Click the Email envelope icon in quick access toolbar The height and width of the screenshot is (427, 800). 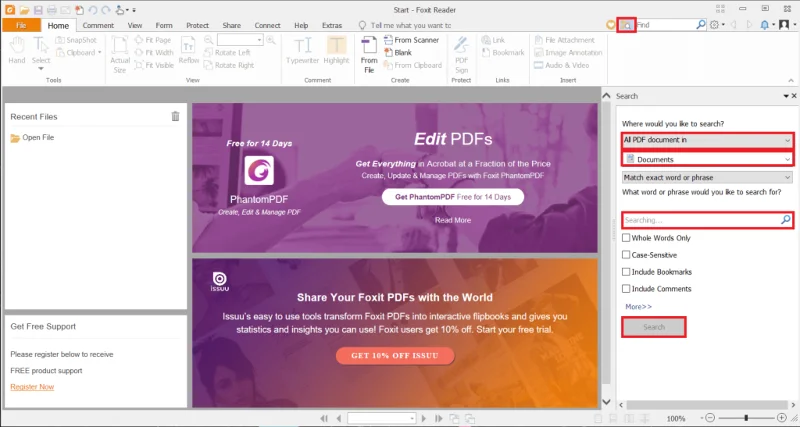[65, 10]
